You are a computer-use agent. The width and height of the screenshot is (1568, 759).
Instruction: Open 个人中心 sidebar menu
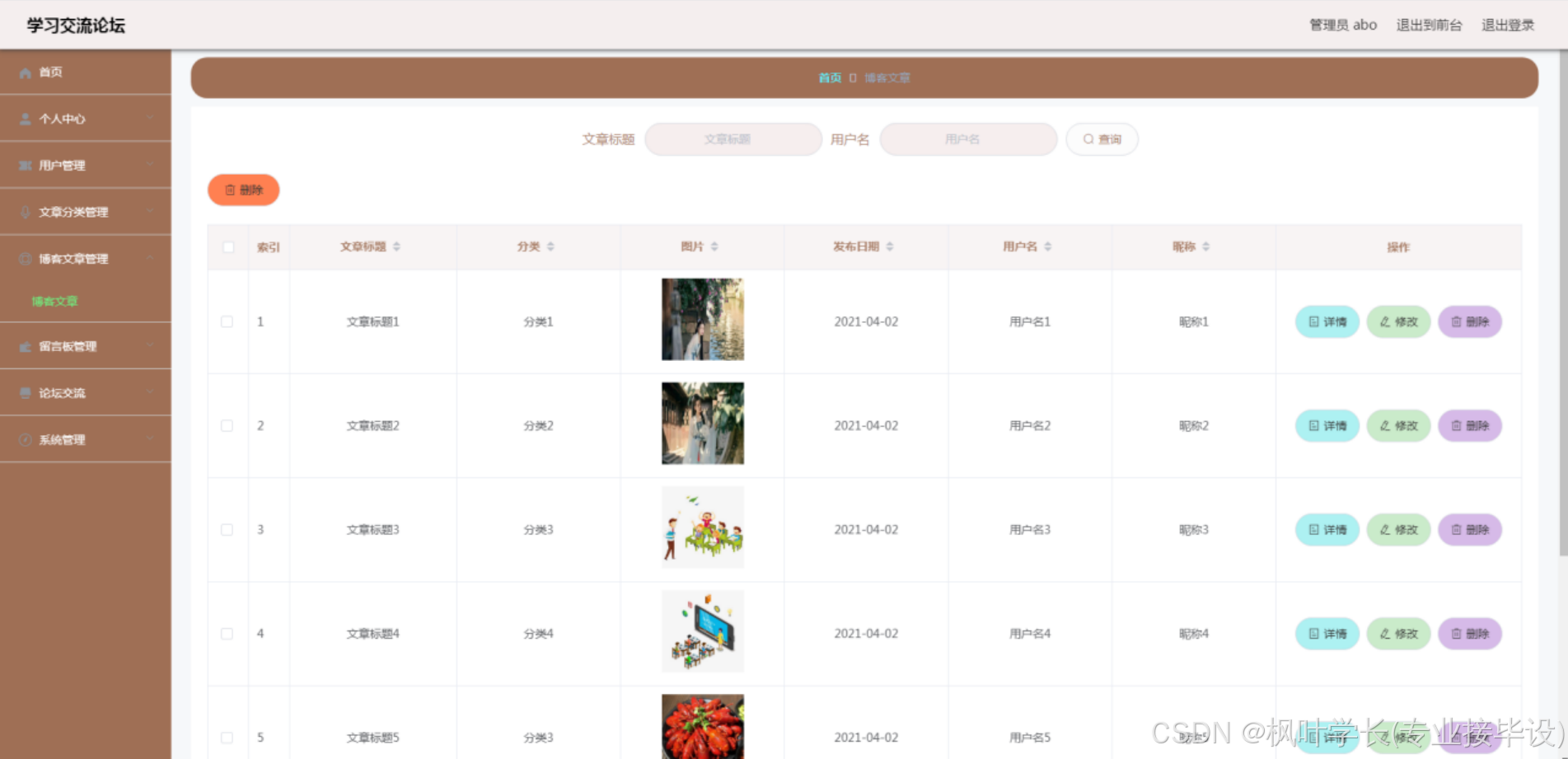[86, 119]
